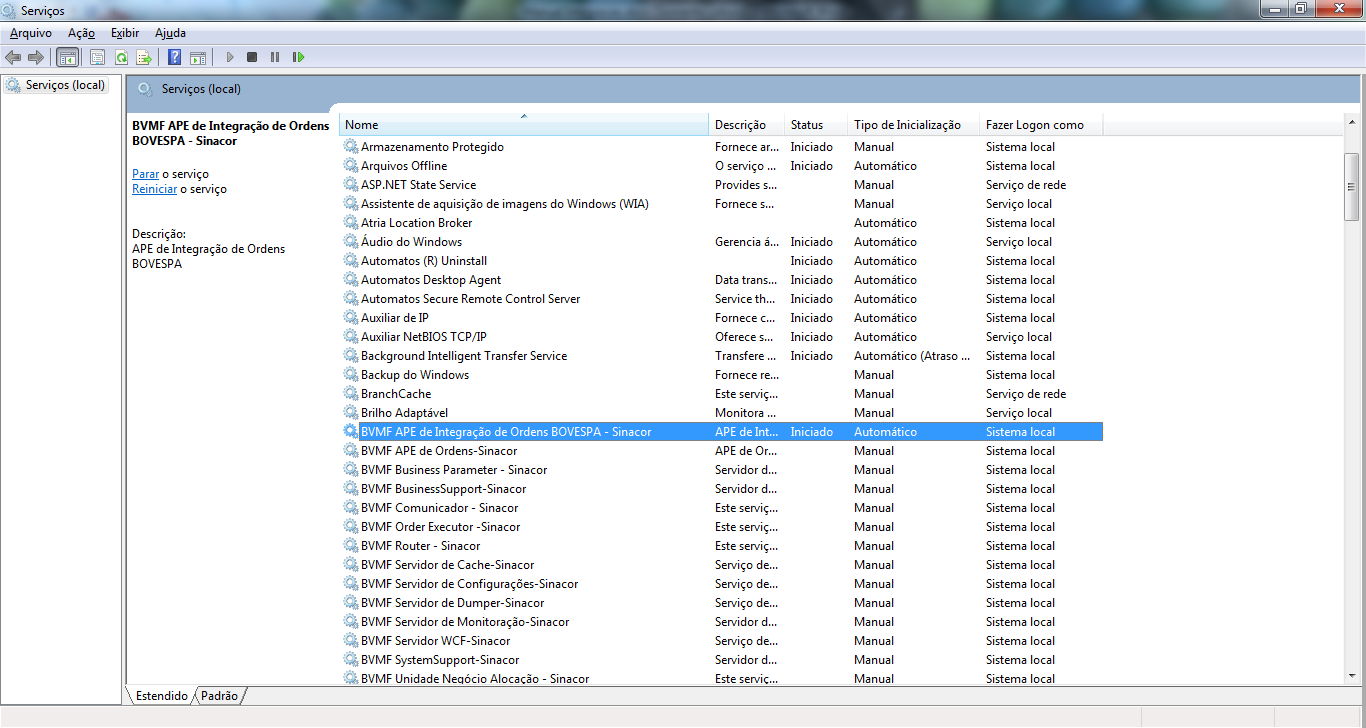1366x728 pixels.
Task: Open the Ajuda menu
Action: tap(170, 33)
